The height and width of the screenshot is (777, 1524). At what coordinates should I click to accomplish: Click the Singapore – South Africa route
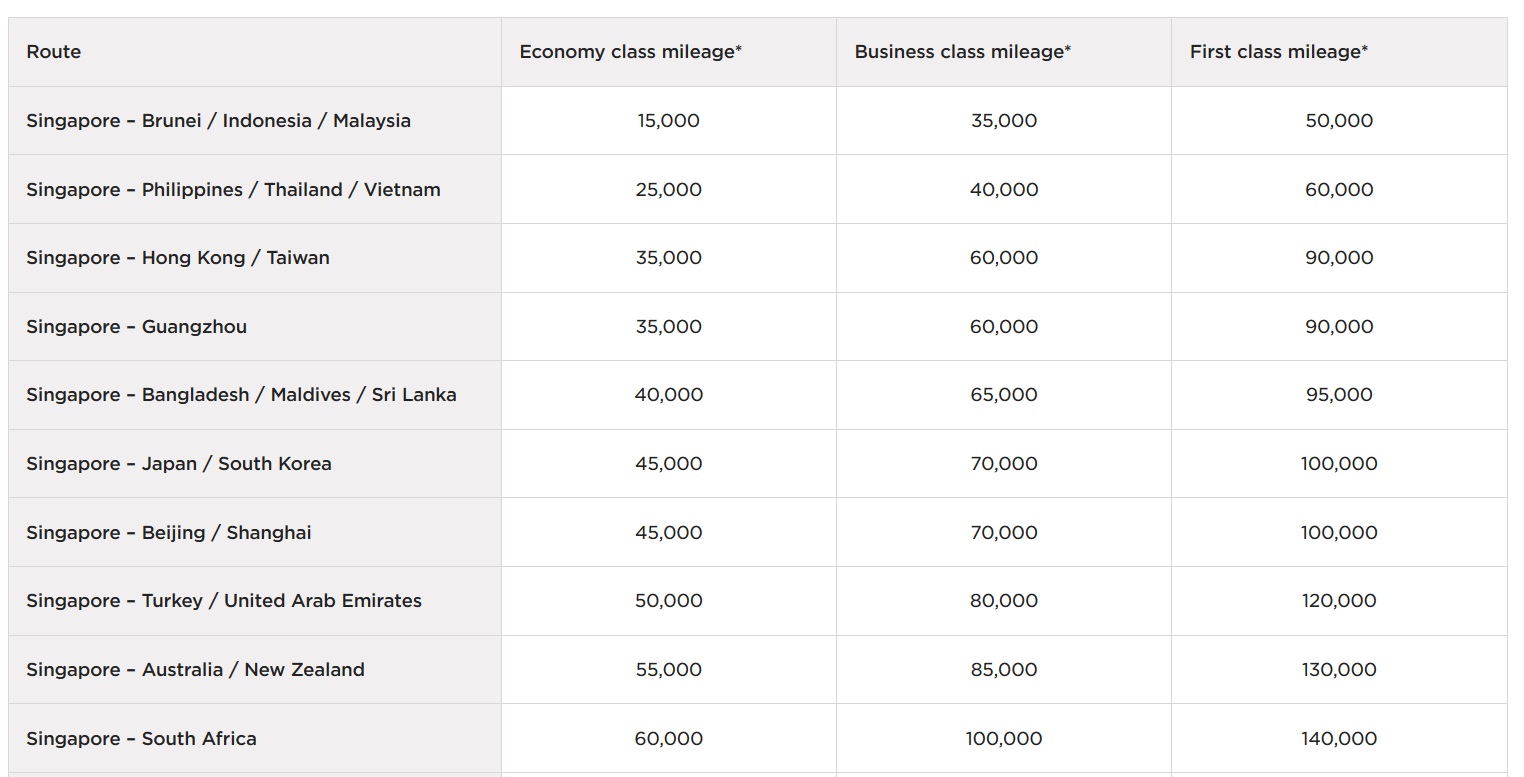pos(141,739)
